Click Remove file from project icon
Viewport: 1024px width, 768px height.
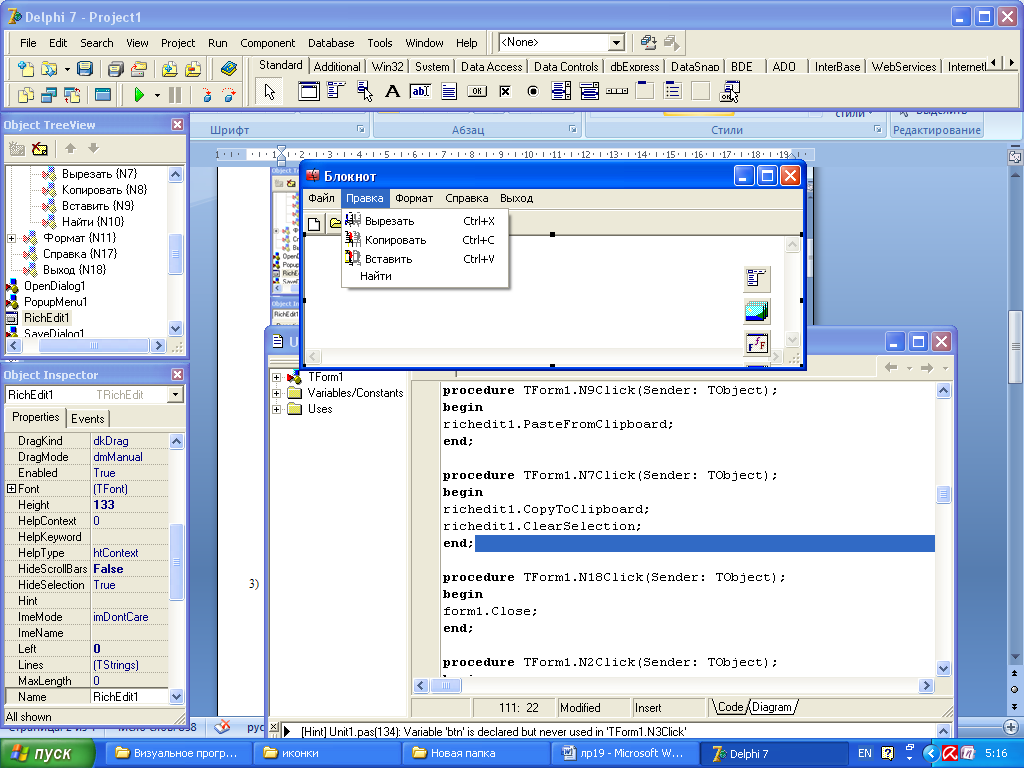(193, 68)
